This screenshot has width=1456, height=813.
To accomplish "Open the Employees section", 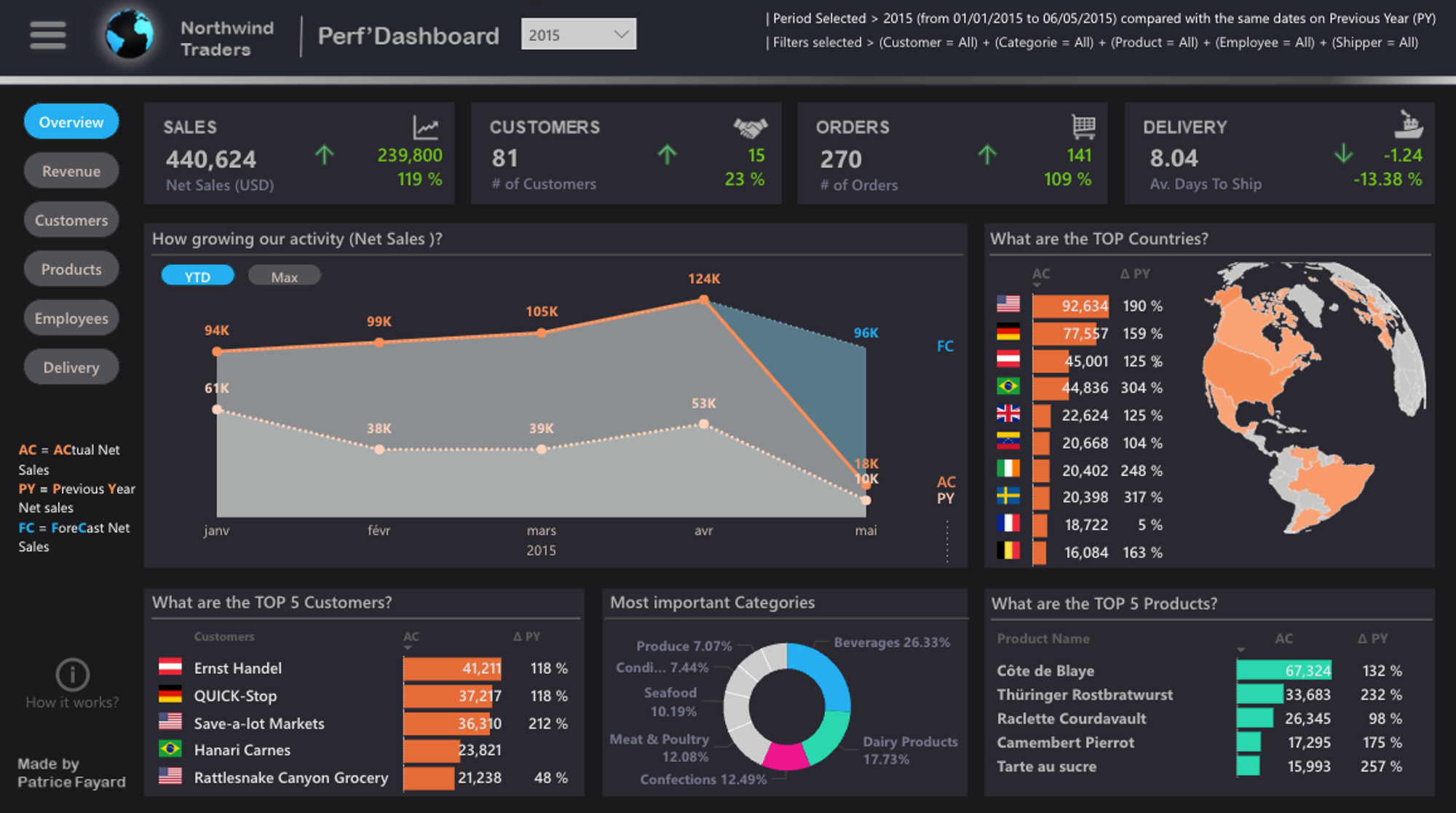I will (71, 318).
